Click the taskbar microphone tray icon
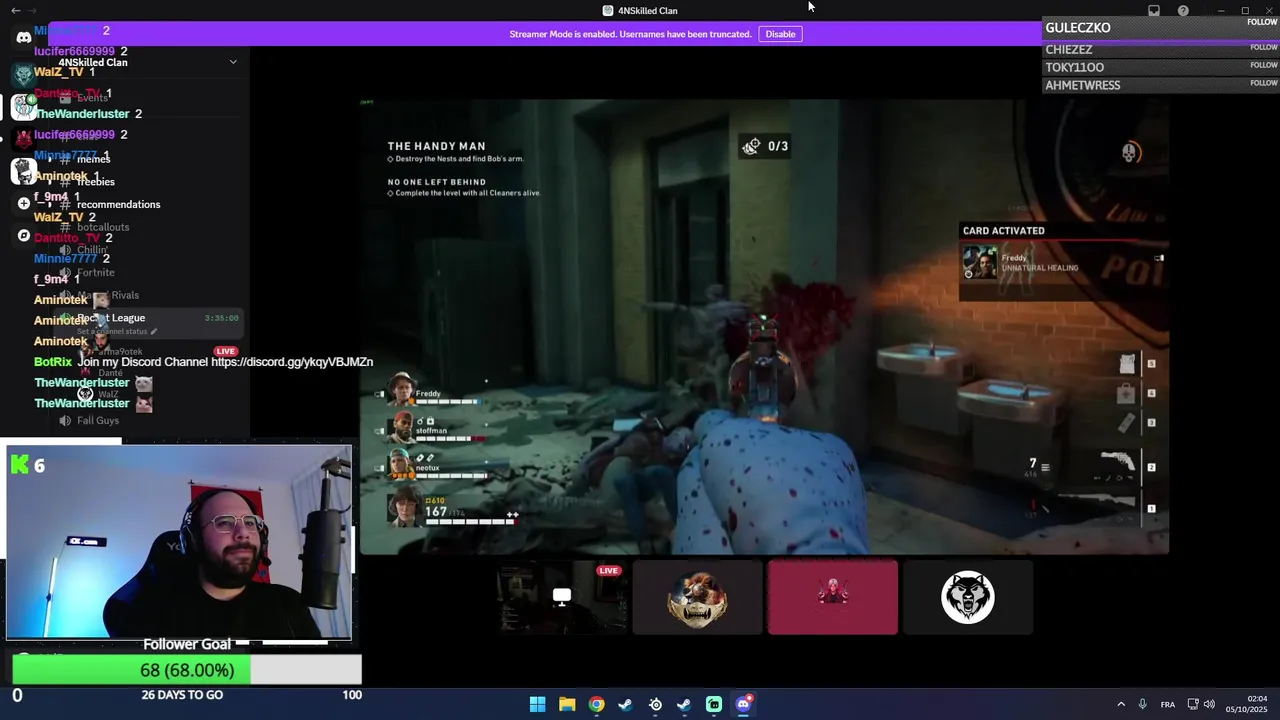This screenshot has width=1280, height=720. click(x=1142, y=704)
